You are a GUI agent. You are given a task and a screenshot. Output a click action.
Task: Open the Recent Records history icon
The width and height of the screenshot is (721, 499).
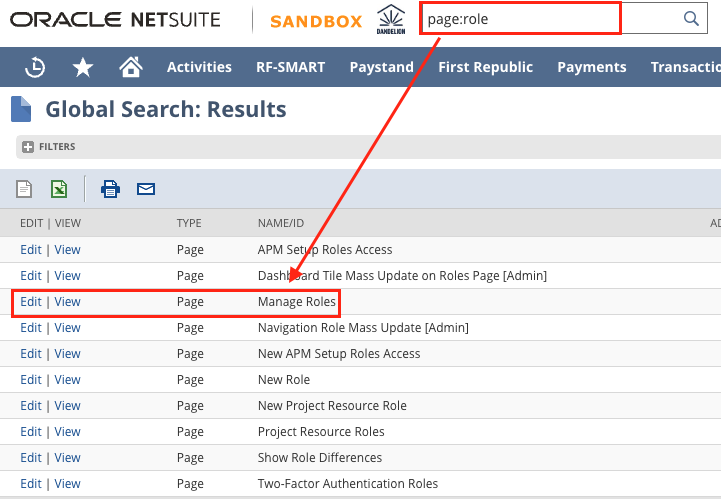click(35, 67)
